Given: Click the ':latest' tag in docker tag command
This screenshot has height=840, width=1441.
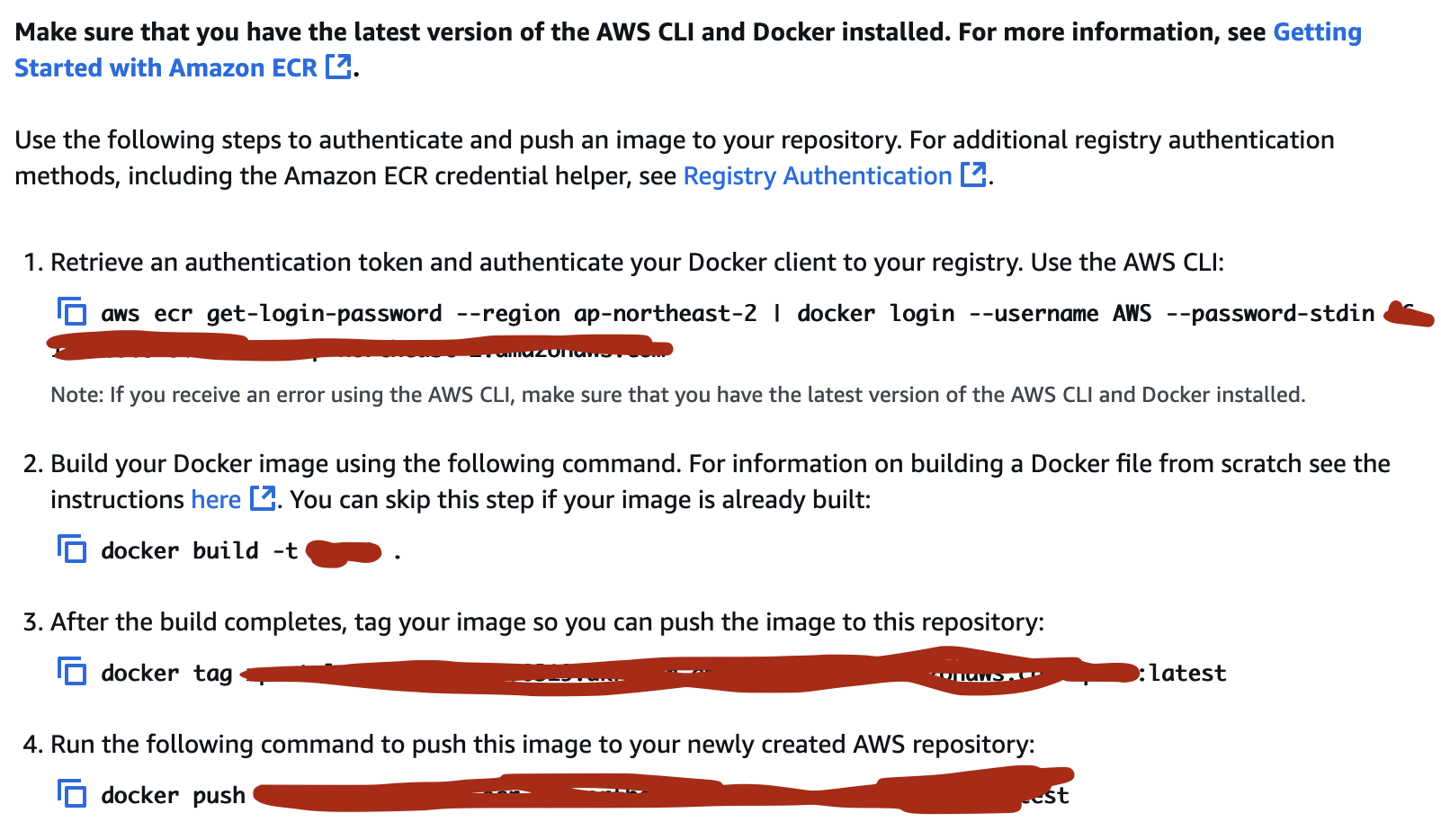Looking at the screenshot, I should pyautogui.click(x=1182, y=673).
